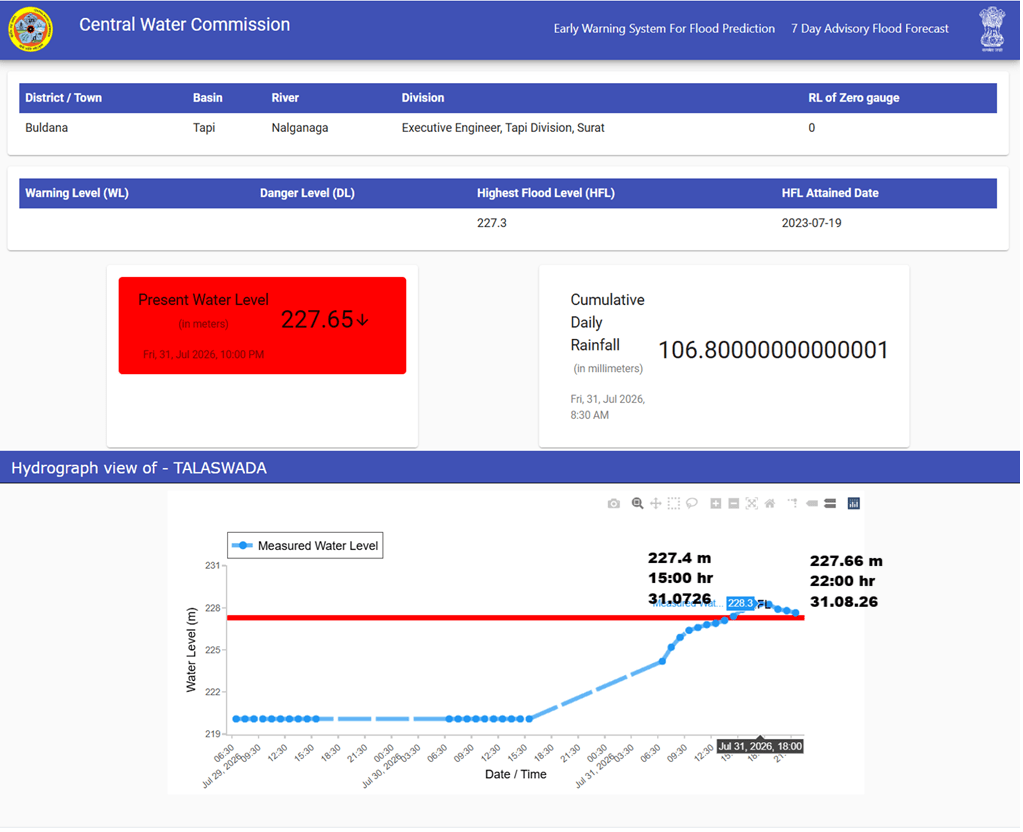Choose the Box Select tool
Viewport: 1023px width, 832px height.
(x=674, y=504)
